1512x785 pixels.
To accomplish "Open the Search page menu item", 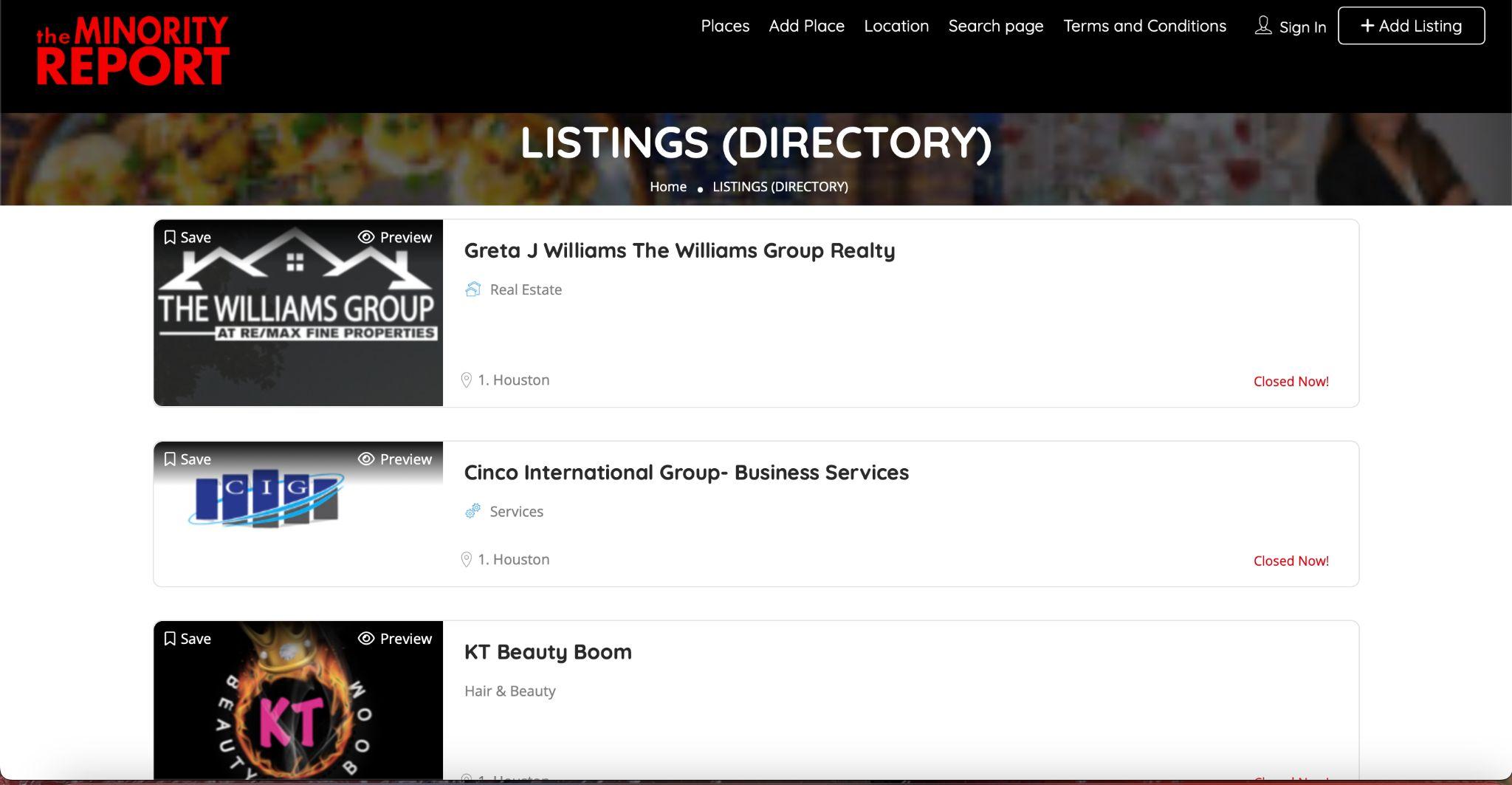I will 996,26.
